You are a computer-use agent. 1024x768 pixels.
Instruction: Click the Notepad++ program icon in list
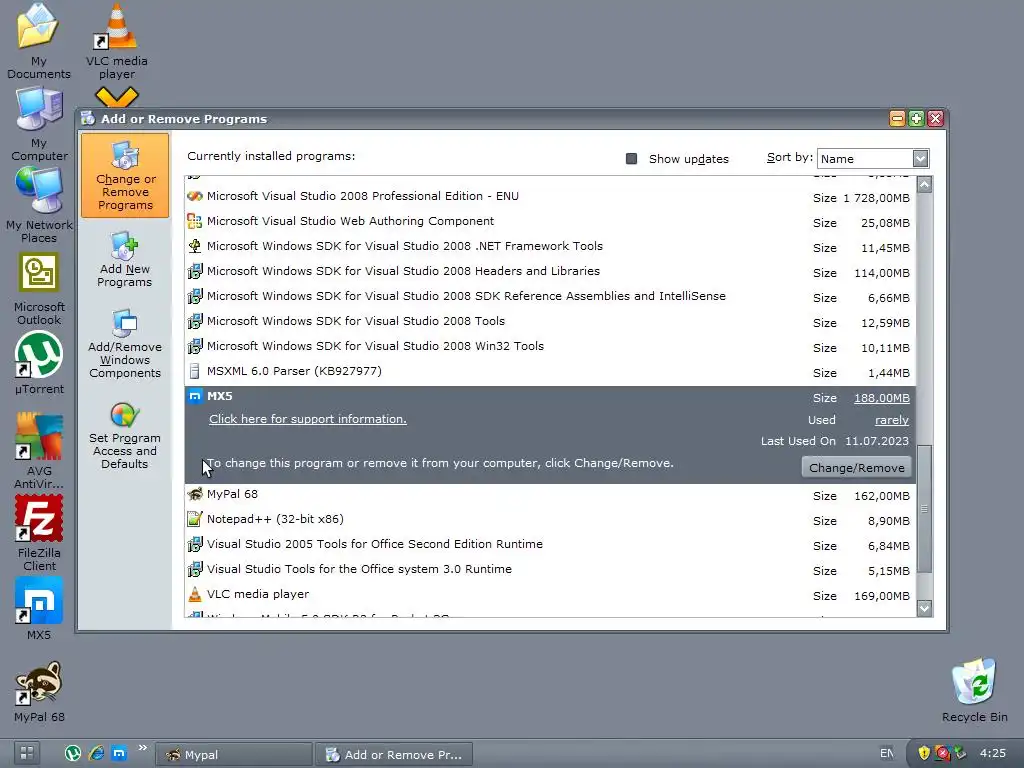[195, 519]
